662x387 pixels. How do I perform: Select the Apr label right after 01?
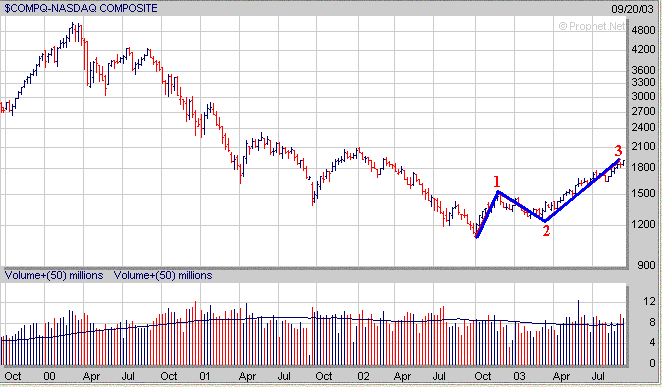(247, 376)
